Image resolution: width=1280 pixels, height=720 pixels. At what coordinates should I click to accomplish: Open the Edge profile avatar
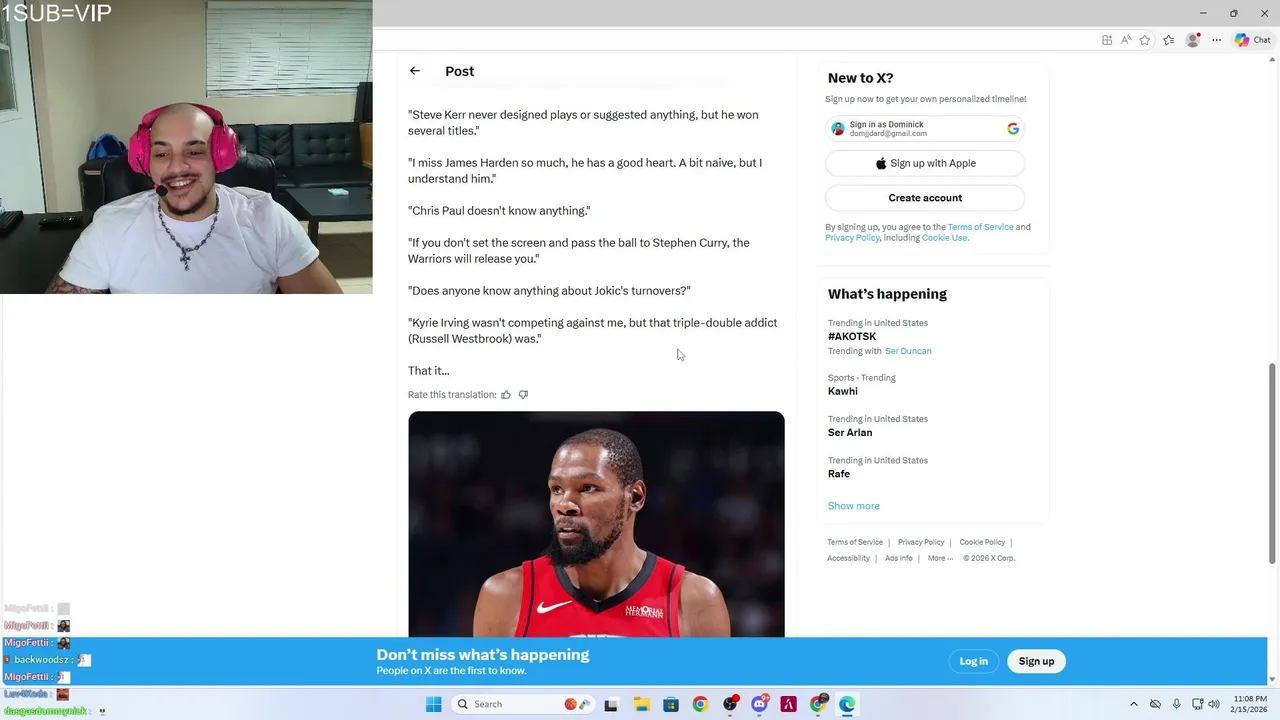tap(1192, 40)
